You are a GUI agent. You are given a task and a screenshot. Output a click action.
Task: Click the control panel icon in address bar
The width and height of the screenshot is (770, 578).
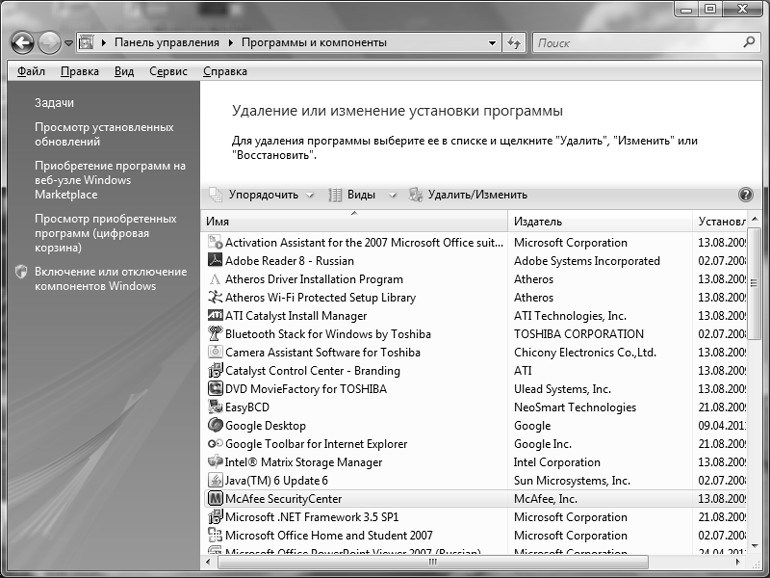tap(86, 43)
